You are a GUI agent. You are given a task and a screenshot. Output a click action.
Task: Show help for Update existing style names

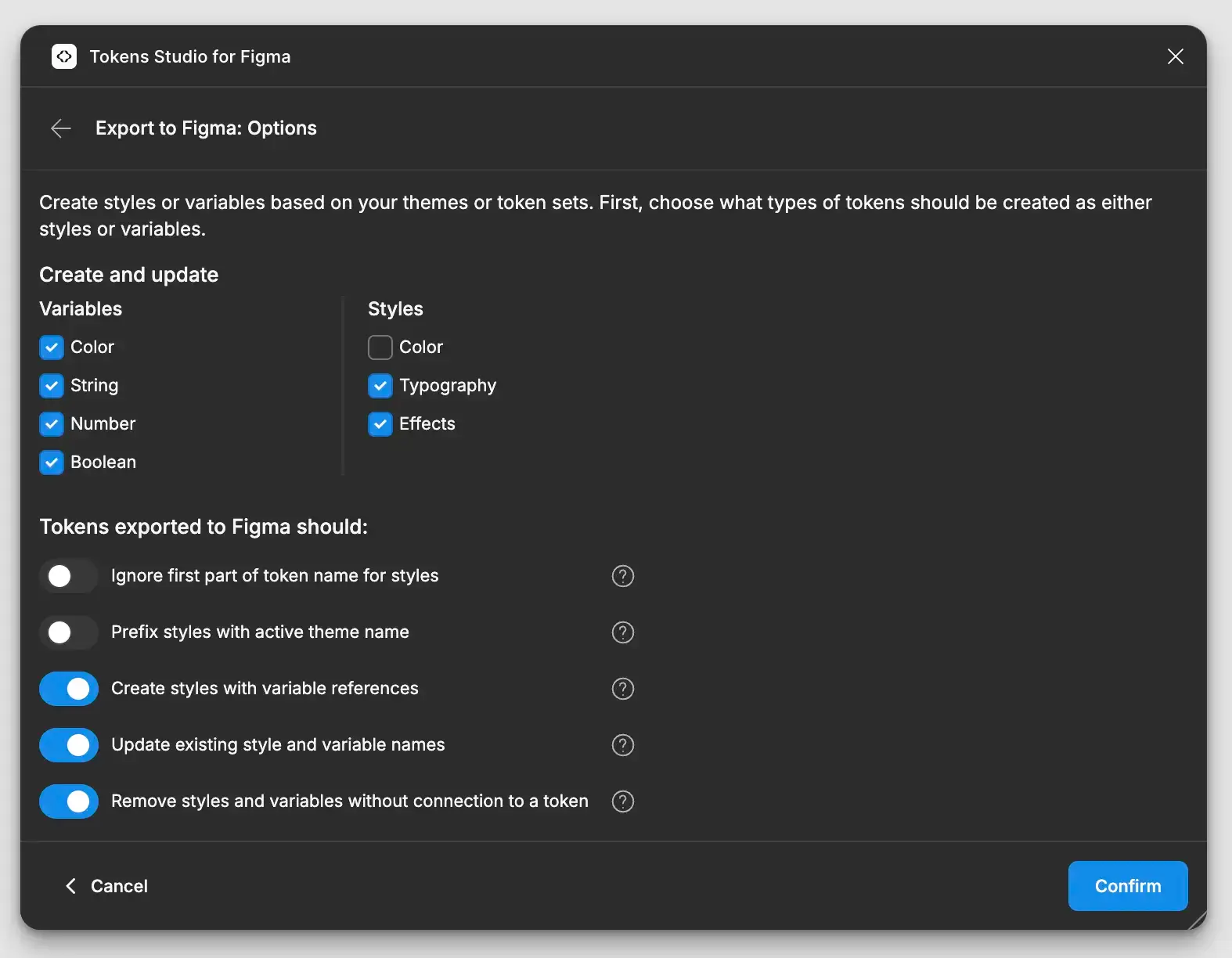(x=622, y=745)
